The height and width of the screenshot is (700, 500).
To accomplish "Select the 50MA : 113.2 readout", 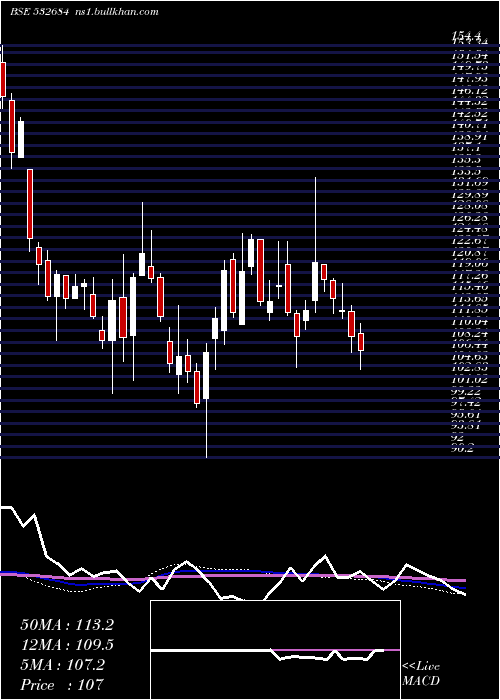I will click(67, 625).
